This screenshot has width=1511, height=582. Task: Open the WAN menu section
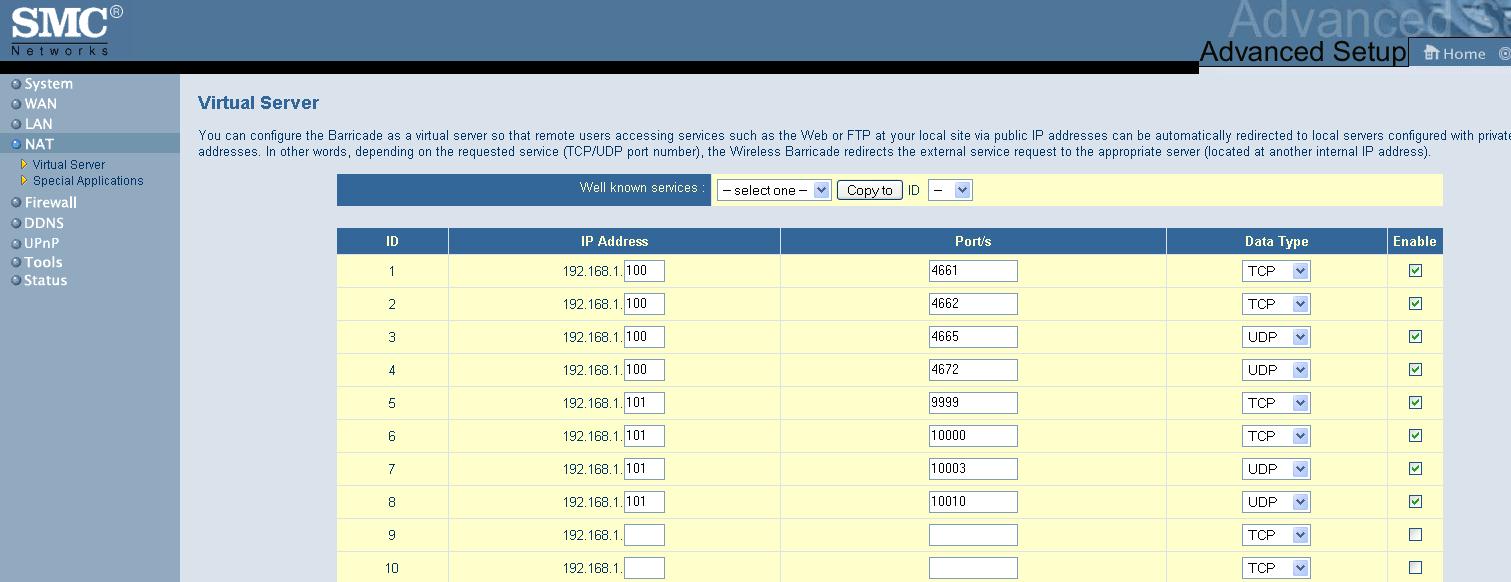coord(41,104)
